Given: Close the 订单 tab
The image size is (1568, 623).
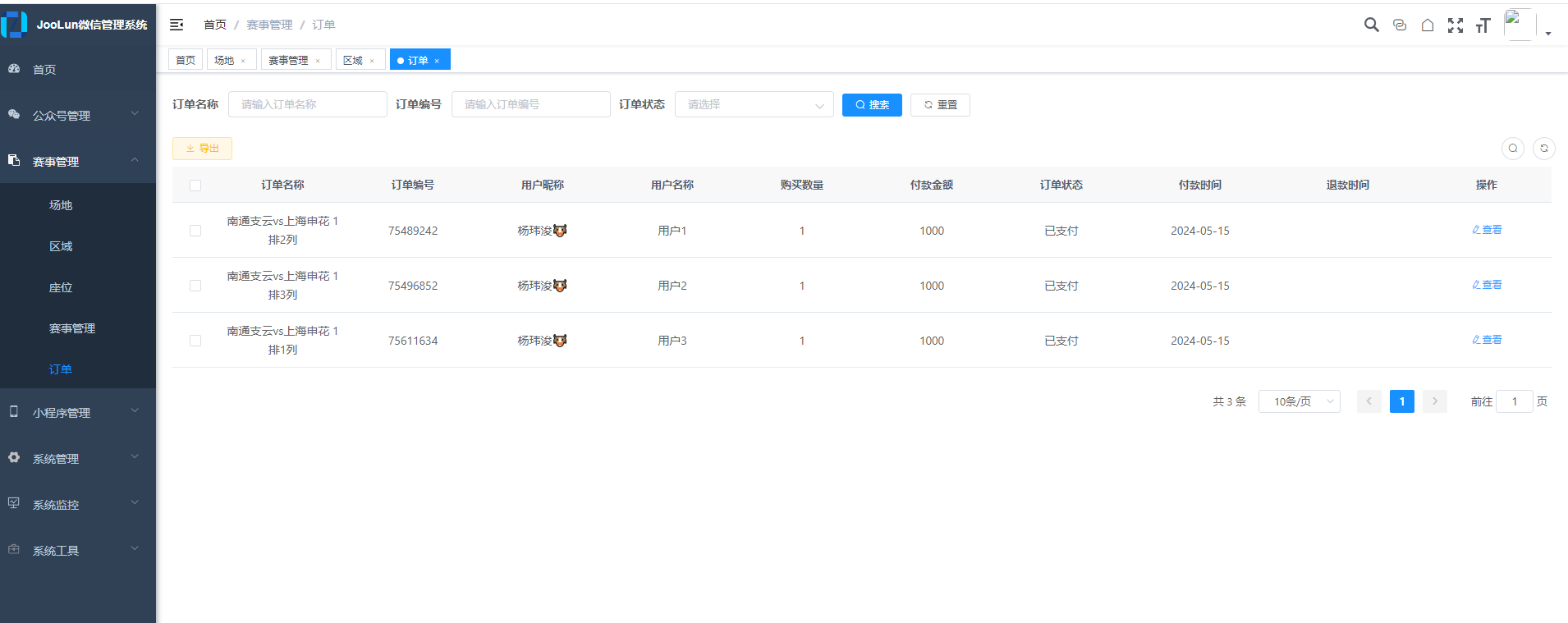Looking at the screenshot, I should 437,61.
